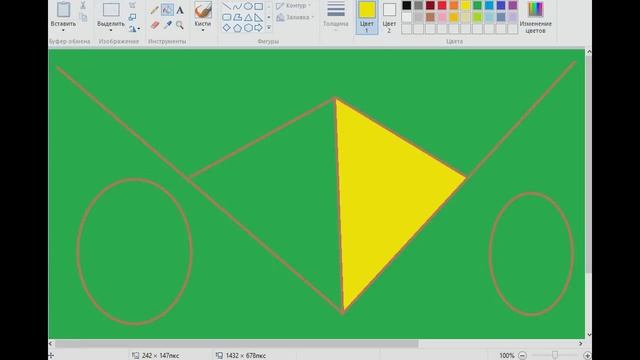Select the Magnifier tool
The height and width of the screenshot is (360, 640).
[180, 25]
